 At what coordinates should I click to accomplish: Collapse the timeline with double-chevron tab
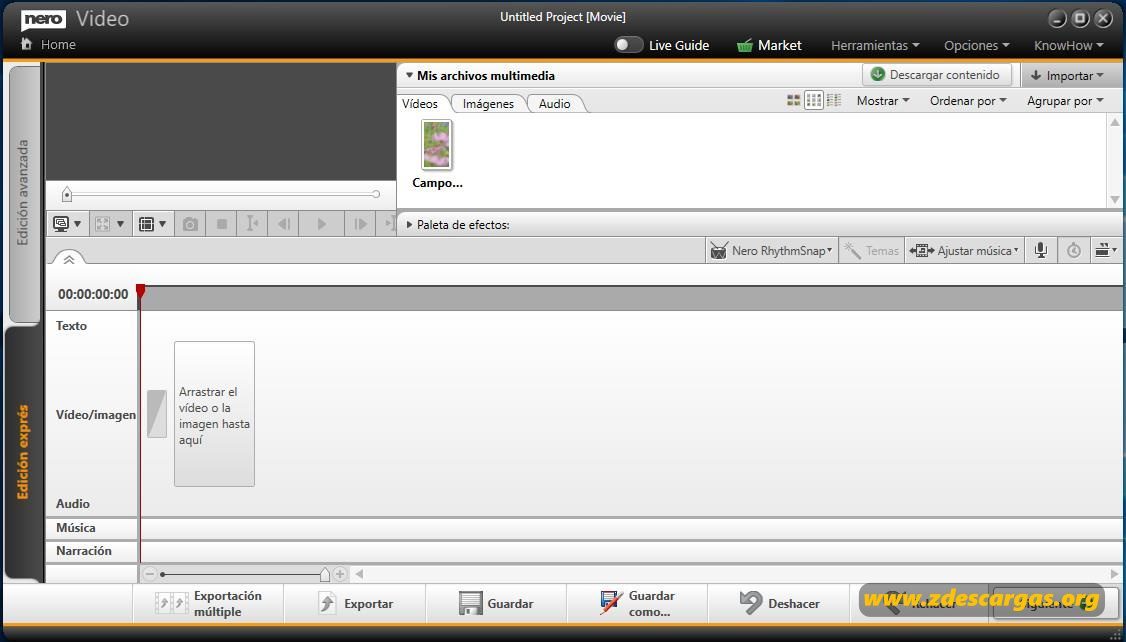click(68, 259)
